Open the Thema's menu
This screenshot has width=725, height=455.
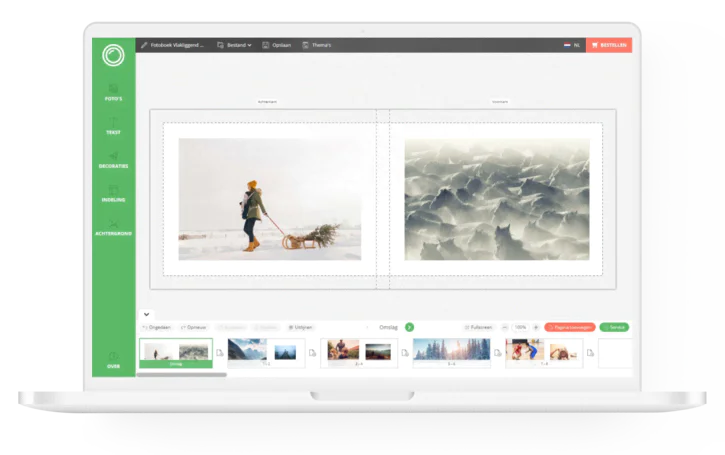316,45
